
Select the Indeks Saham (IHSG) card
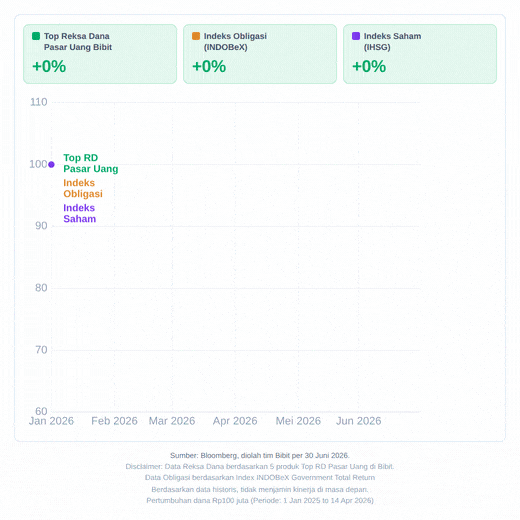tap(420, 54)
